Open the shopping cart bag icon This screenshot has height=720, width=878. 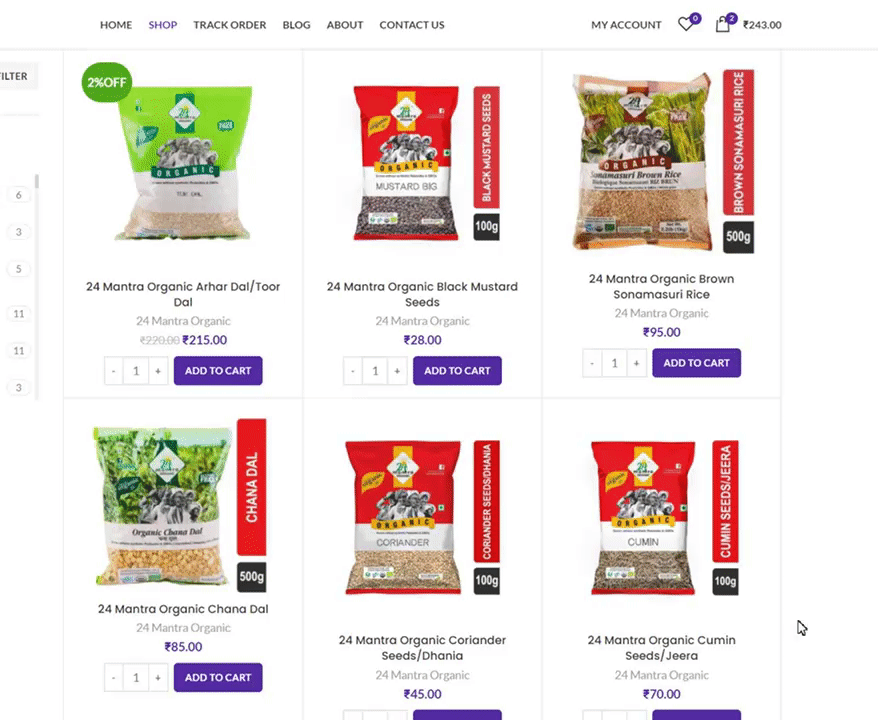722,24
